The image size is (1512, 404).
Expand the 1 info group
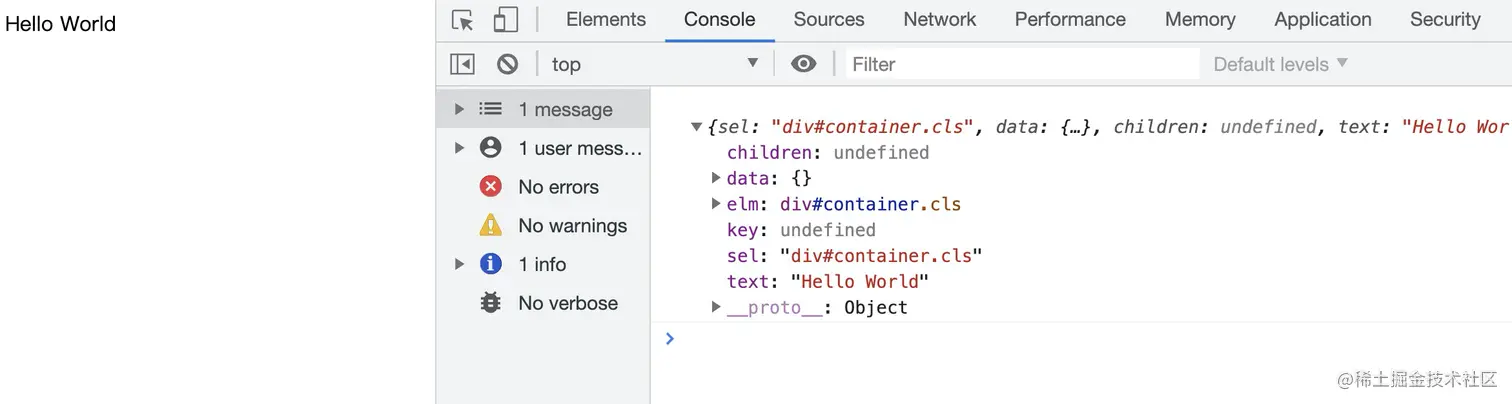460,264
